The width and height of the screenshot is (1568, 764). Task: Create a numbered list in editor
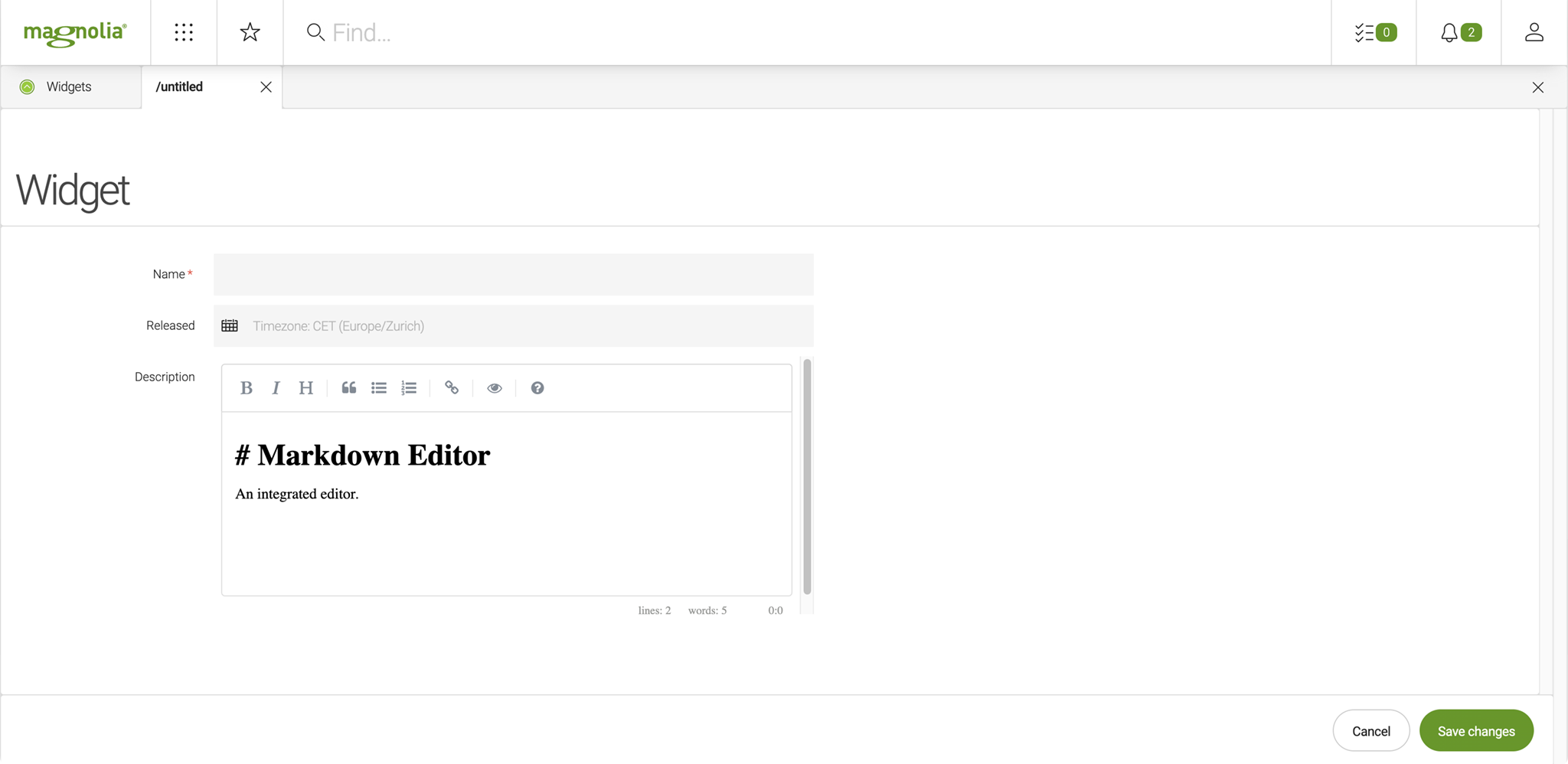pos(409,388)
